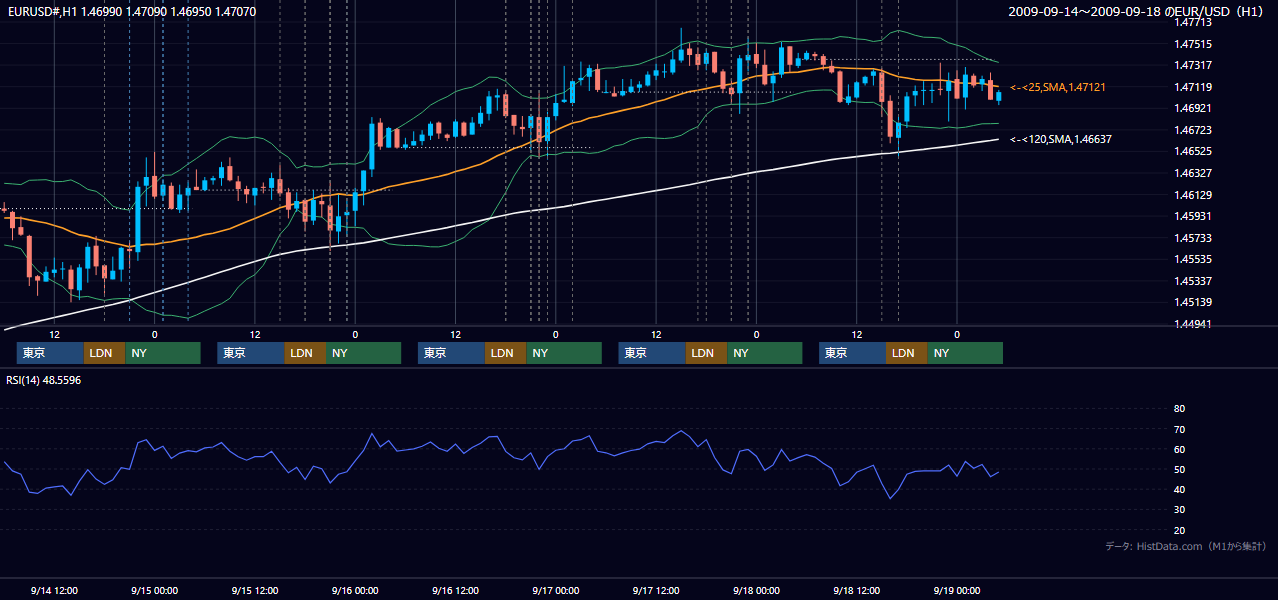This screenshot has height=600, width=1278.
Task: Click price axis label 1.46129
Action: 1193,195
